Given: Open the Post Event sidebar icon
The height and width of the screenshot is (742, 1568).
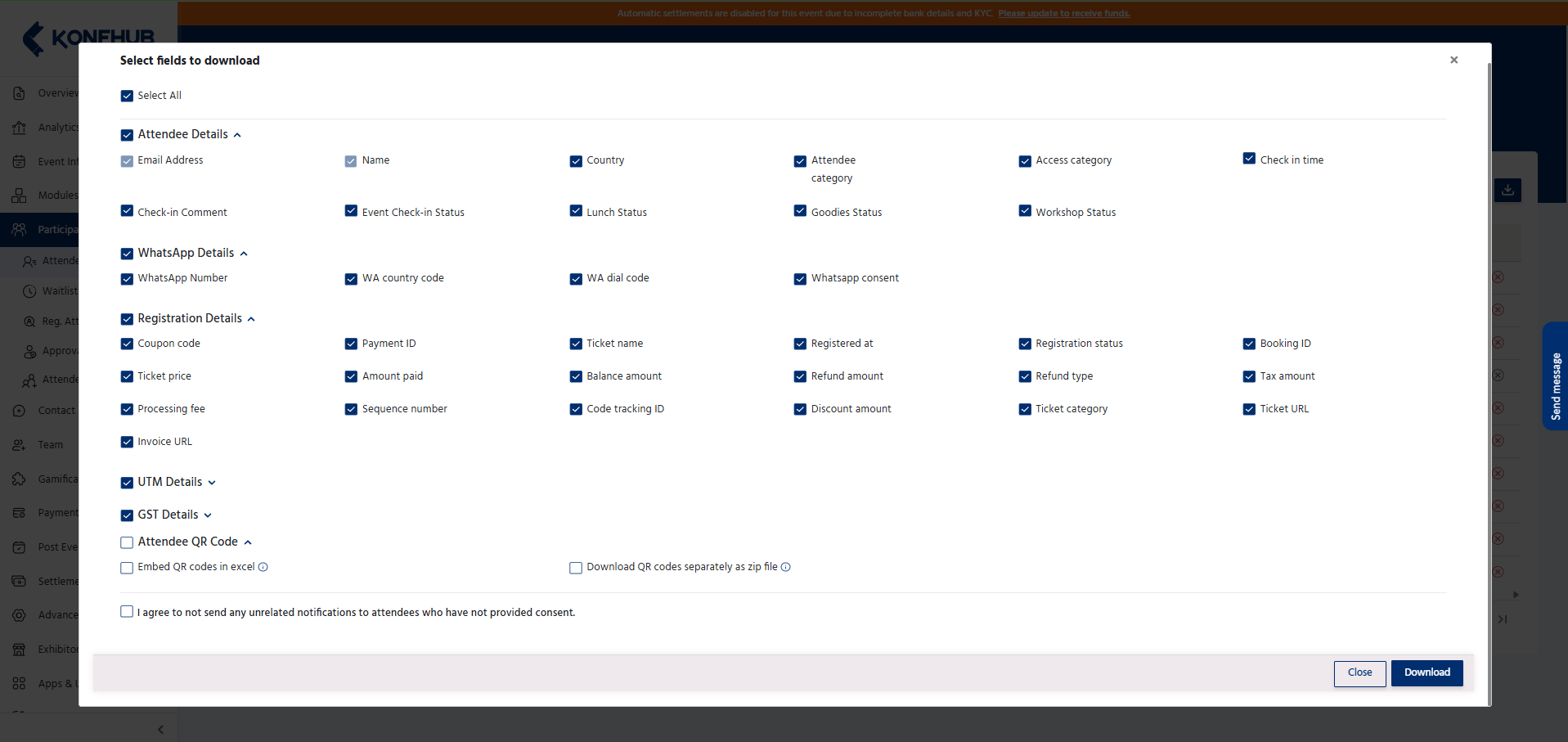Looking at the screenshot, I should tap(20, 547).
